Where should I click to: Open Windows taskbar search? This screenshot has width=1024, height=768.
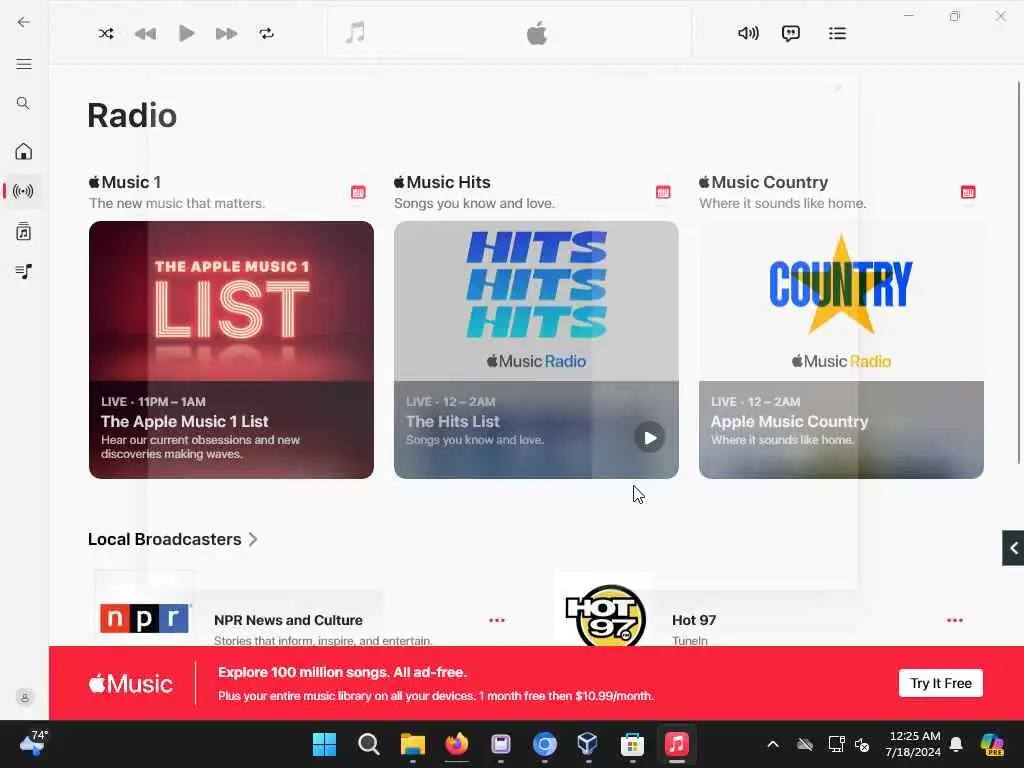[x=369, y=744]
